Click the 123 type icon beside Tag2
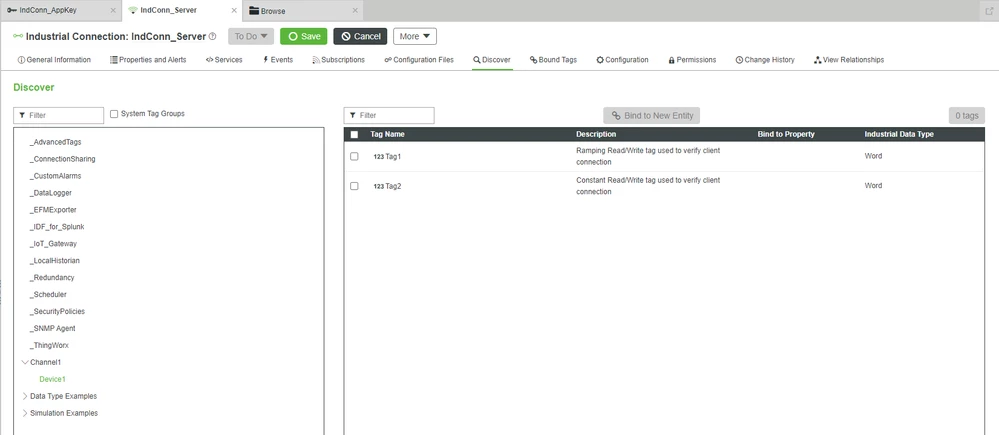The image size is (999, 435). click(378, 187)
